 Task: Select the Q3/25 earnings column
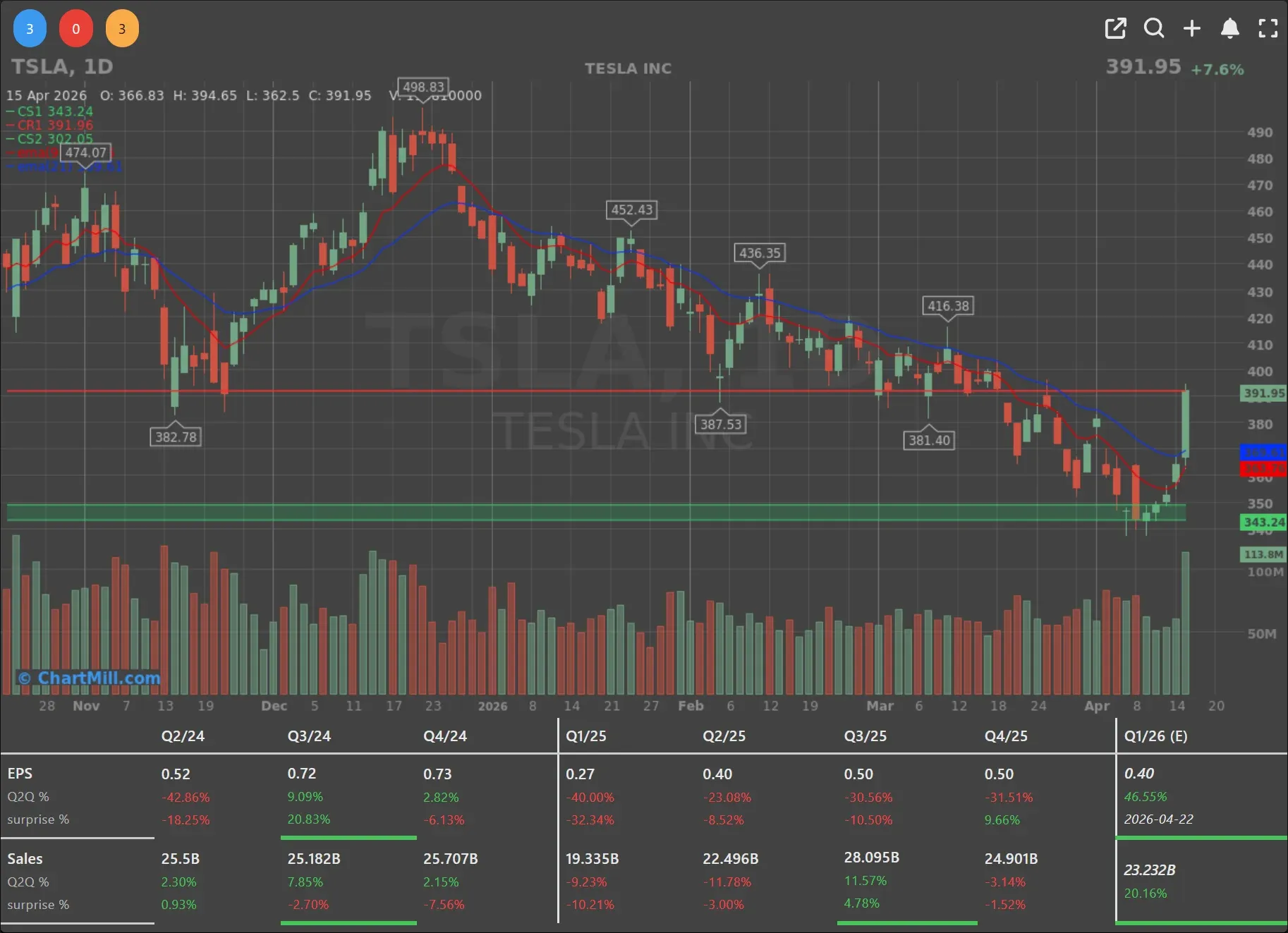tap(866, 736)
